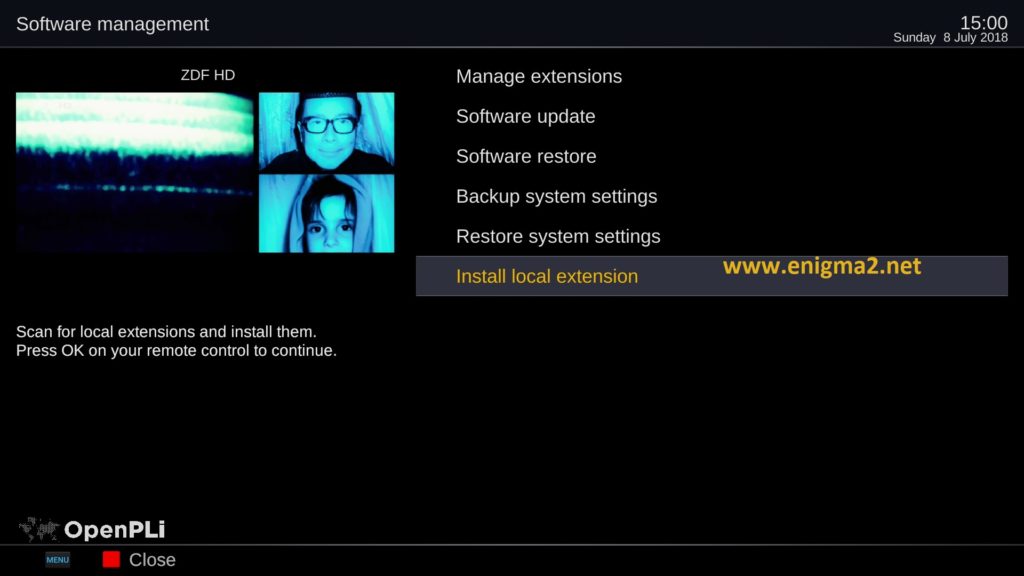
Task: Open the www.enigma2.net link
Action: (821, 266)
